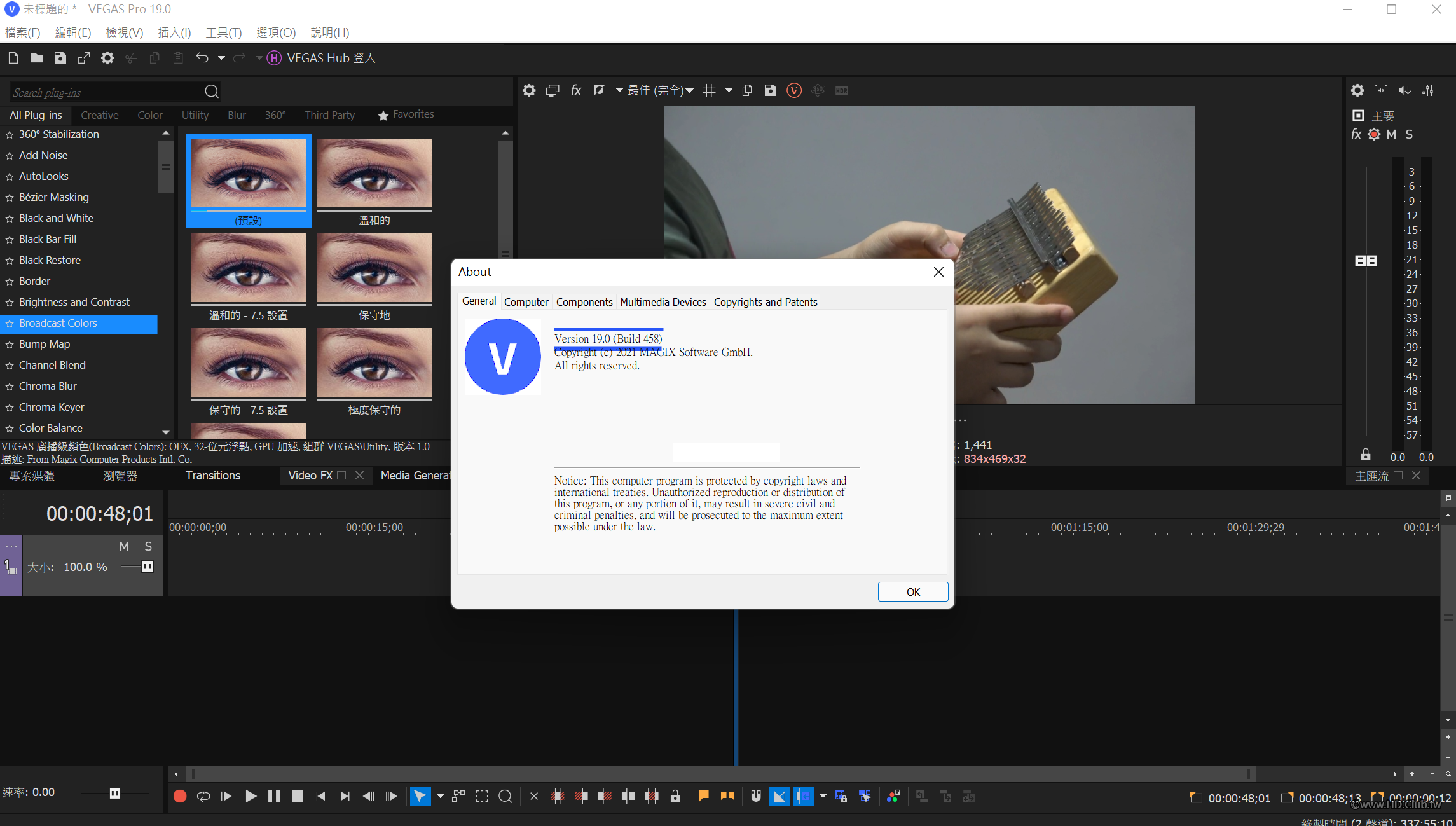Show Favorites plug-ins
The width and height of the screenshot is (1456, 826).
click(406, 114)
